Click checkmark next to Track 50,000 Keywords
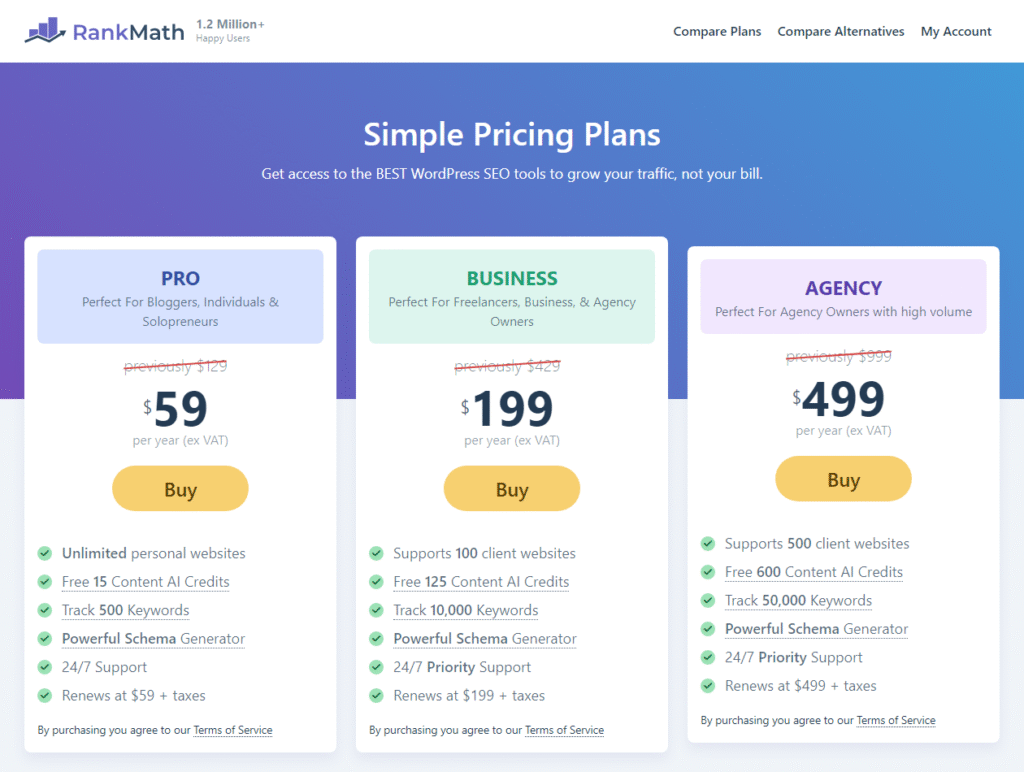 click(x=708, y=601)
